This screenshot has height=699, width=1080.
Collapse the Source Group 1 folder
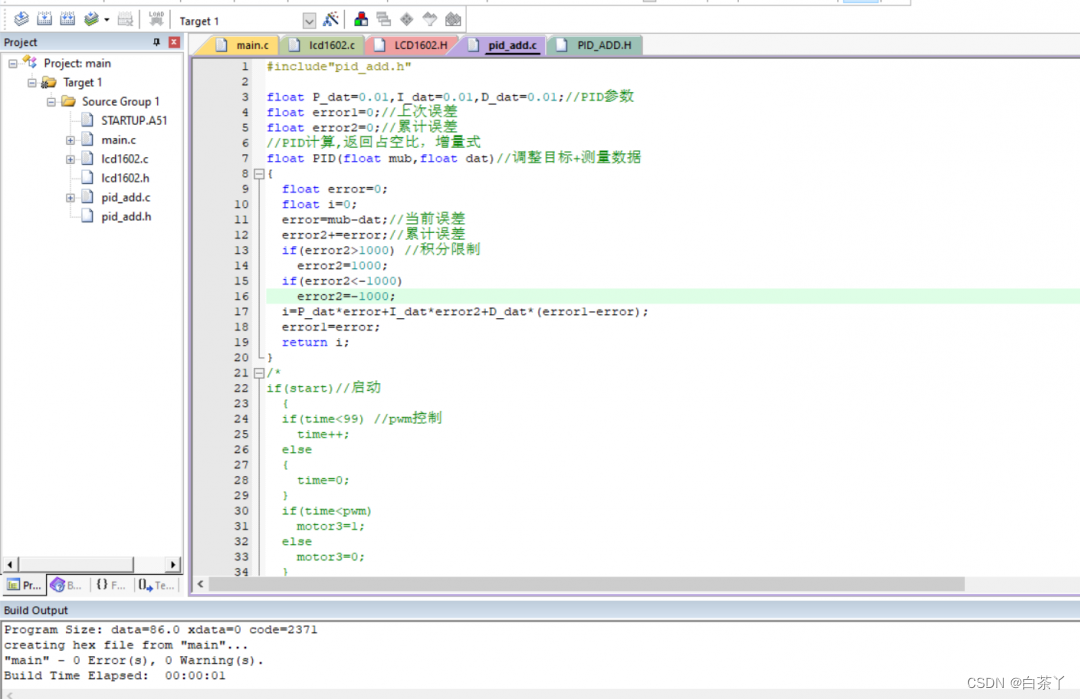(x=51, y=102)
